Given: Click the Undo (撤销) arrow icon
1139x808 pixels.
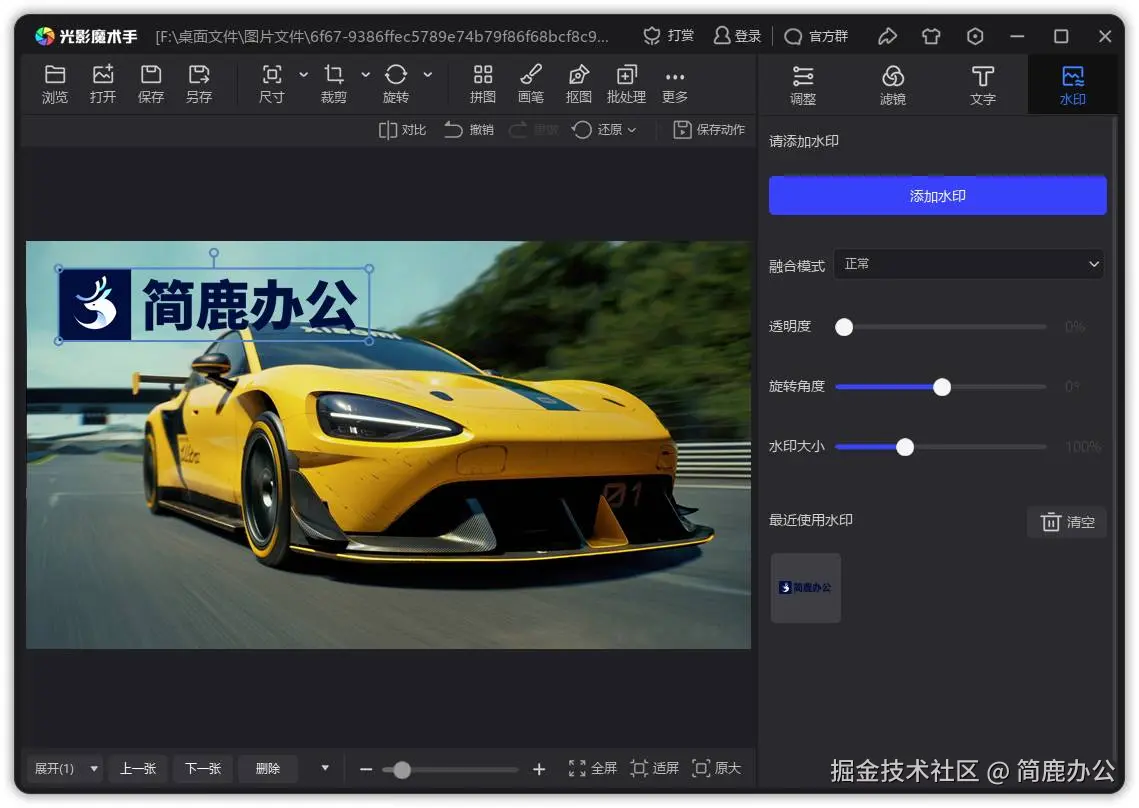Looking at the screenshot, I should point(454,130).
